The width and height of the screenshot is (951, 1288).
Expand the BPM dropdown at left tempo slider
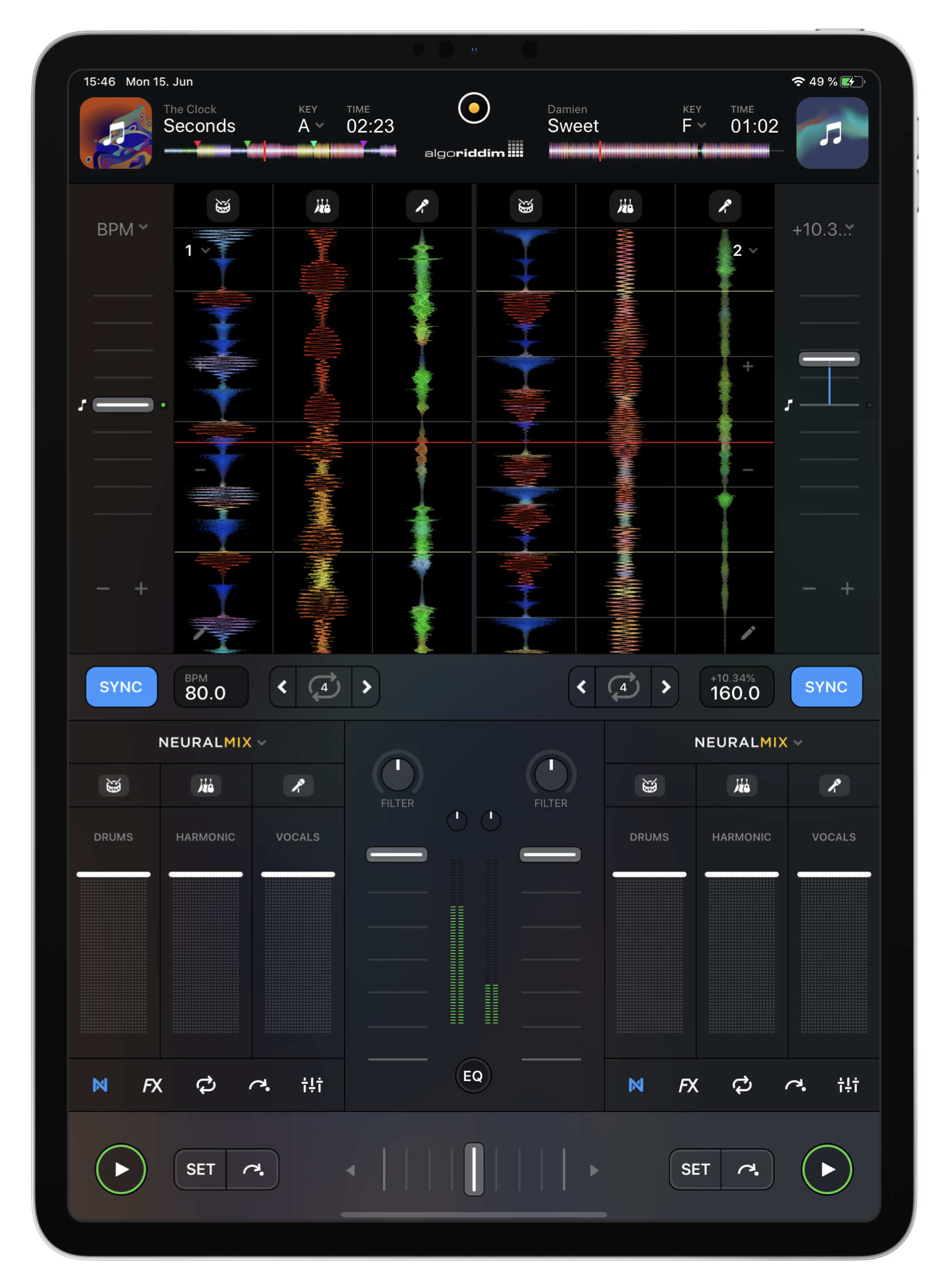click(x=122, y=229)
